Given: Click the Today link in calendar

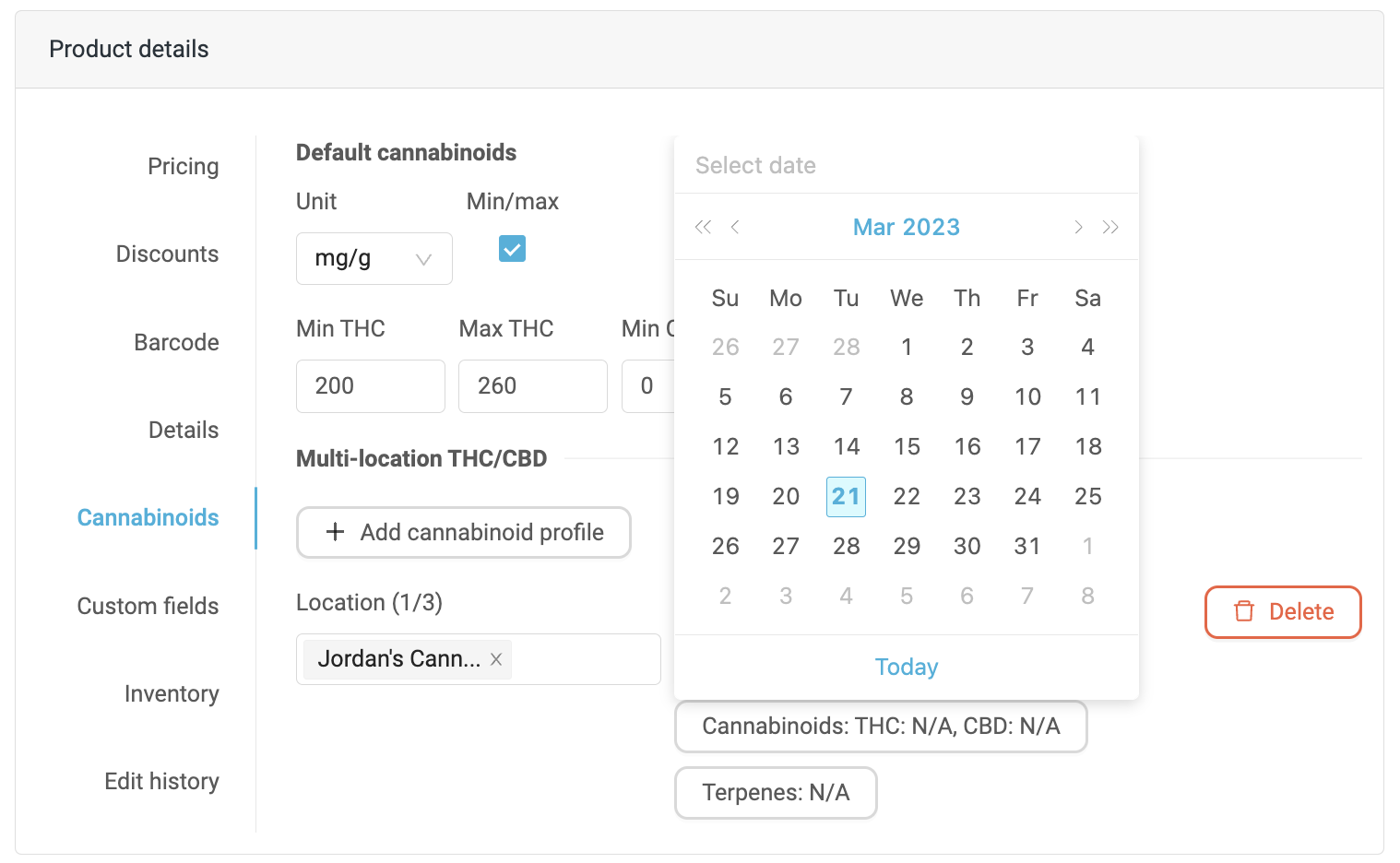Looking at the screenshot, I should click(x=906, y=667).
